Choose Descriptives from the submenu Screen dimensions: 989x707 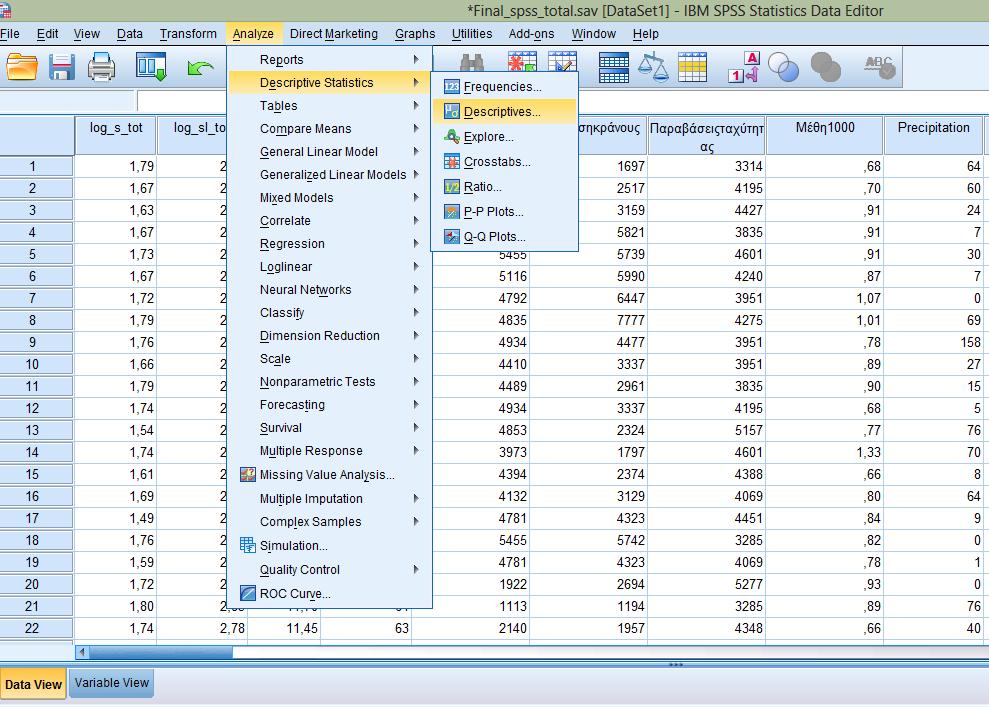click(503, 112)
